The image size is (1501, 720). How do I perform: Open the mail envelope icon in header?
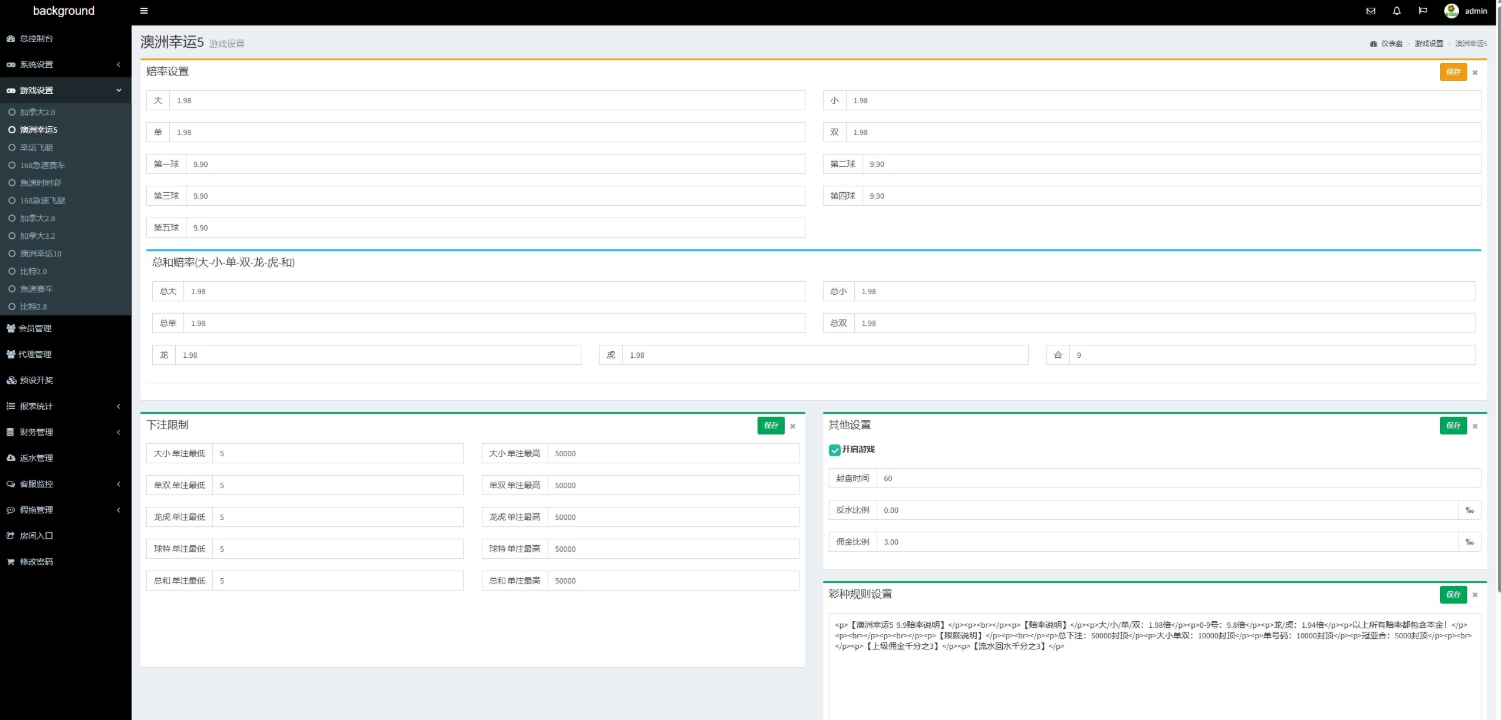(1370, 11)
